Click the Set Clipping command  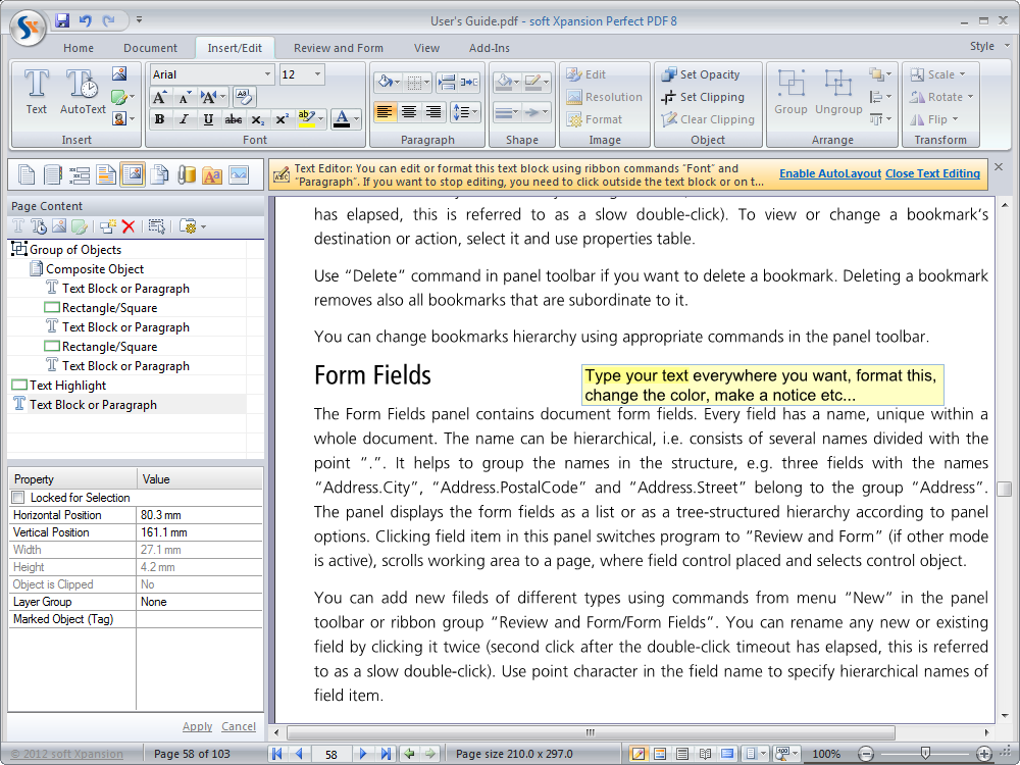pyautogui.click(x=702, y=97)
